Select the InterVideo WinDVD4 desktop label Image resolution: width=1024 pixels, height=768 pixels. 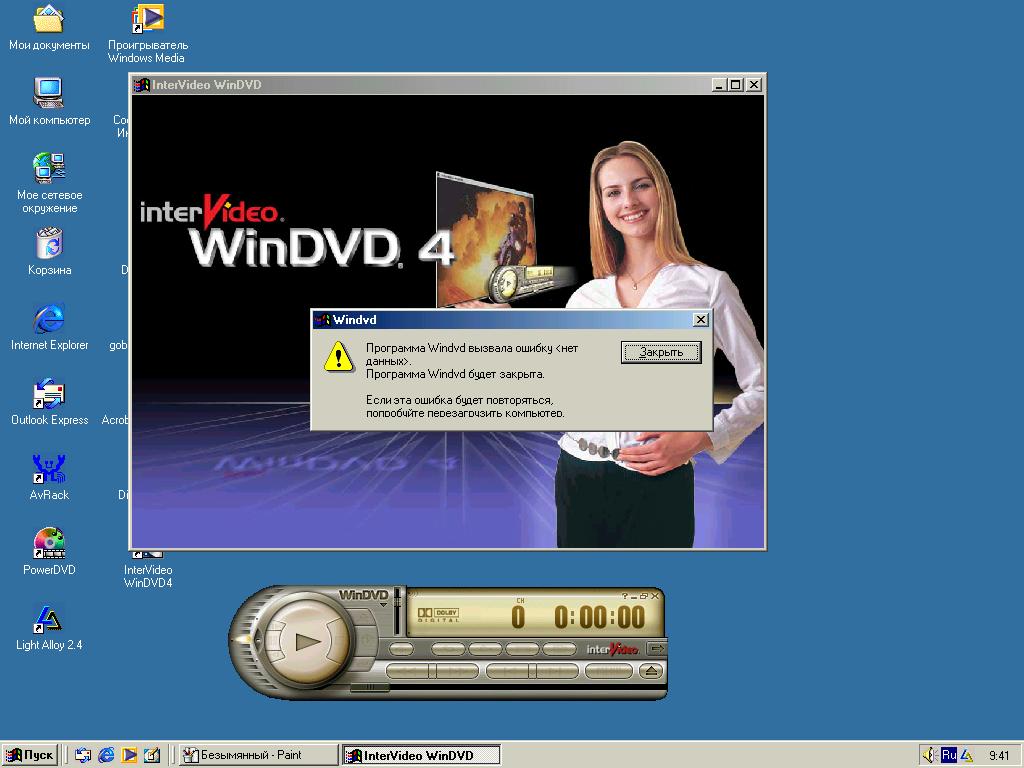click(x=148, y=576)
